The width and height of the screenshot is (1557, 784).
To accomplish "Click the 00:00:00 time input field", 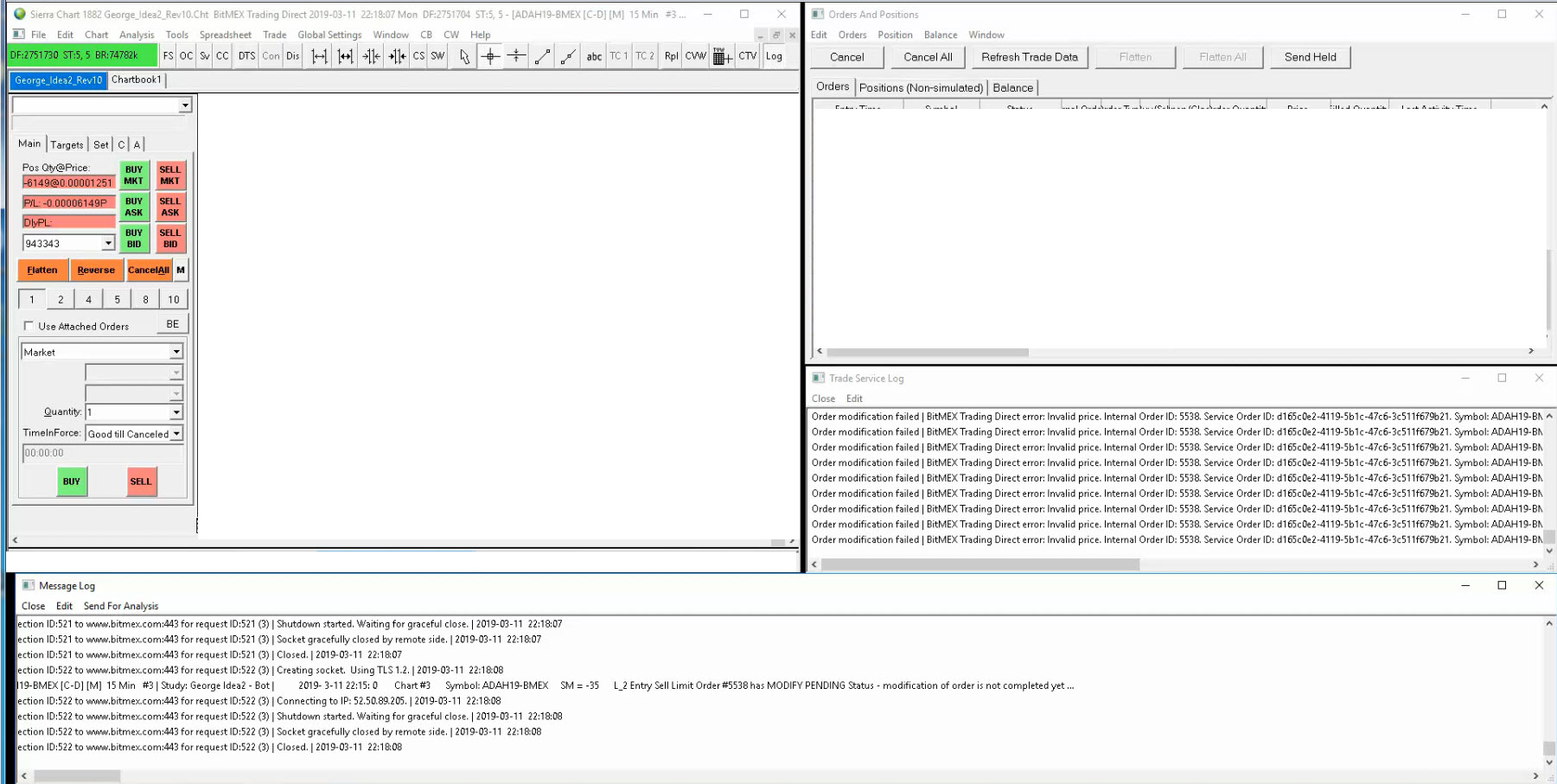I will [x=102, y=453].
